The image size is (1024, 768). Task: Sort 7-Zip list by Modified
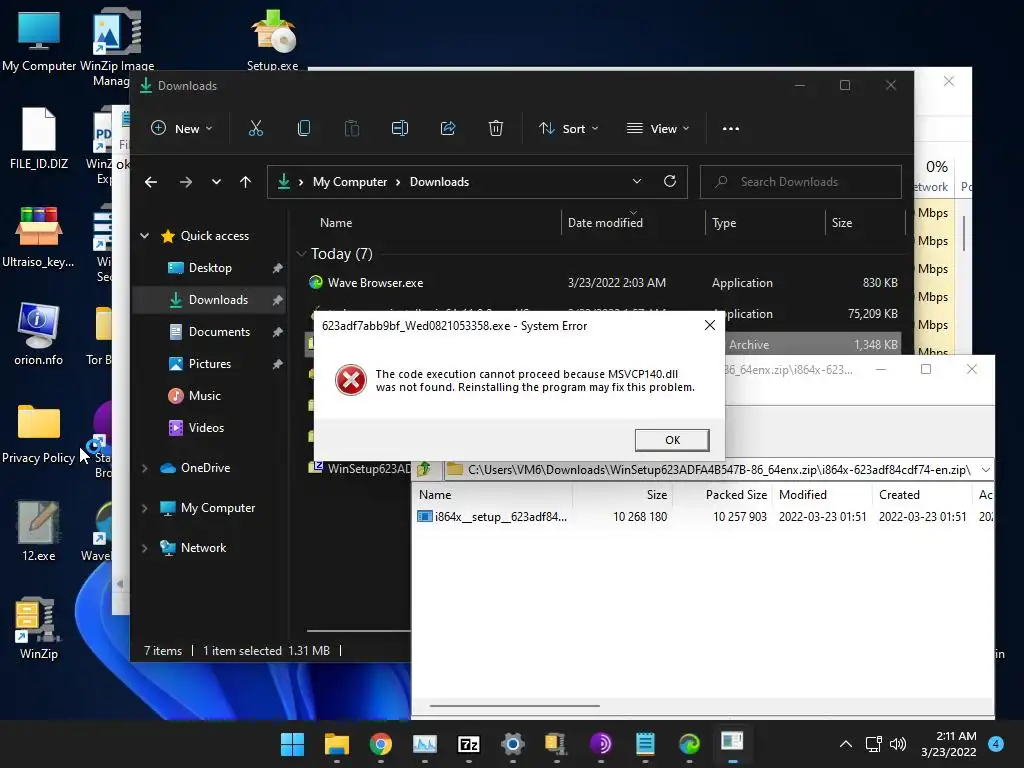click(803, 495)
